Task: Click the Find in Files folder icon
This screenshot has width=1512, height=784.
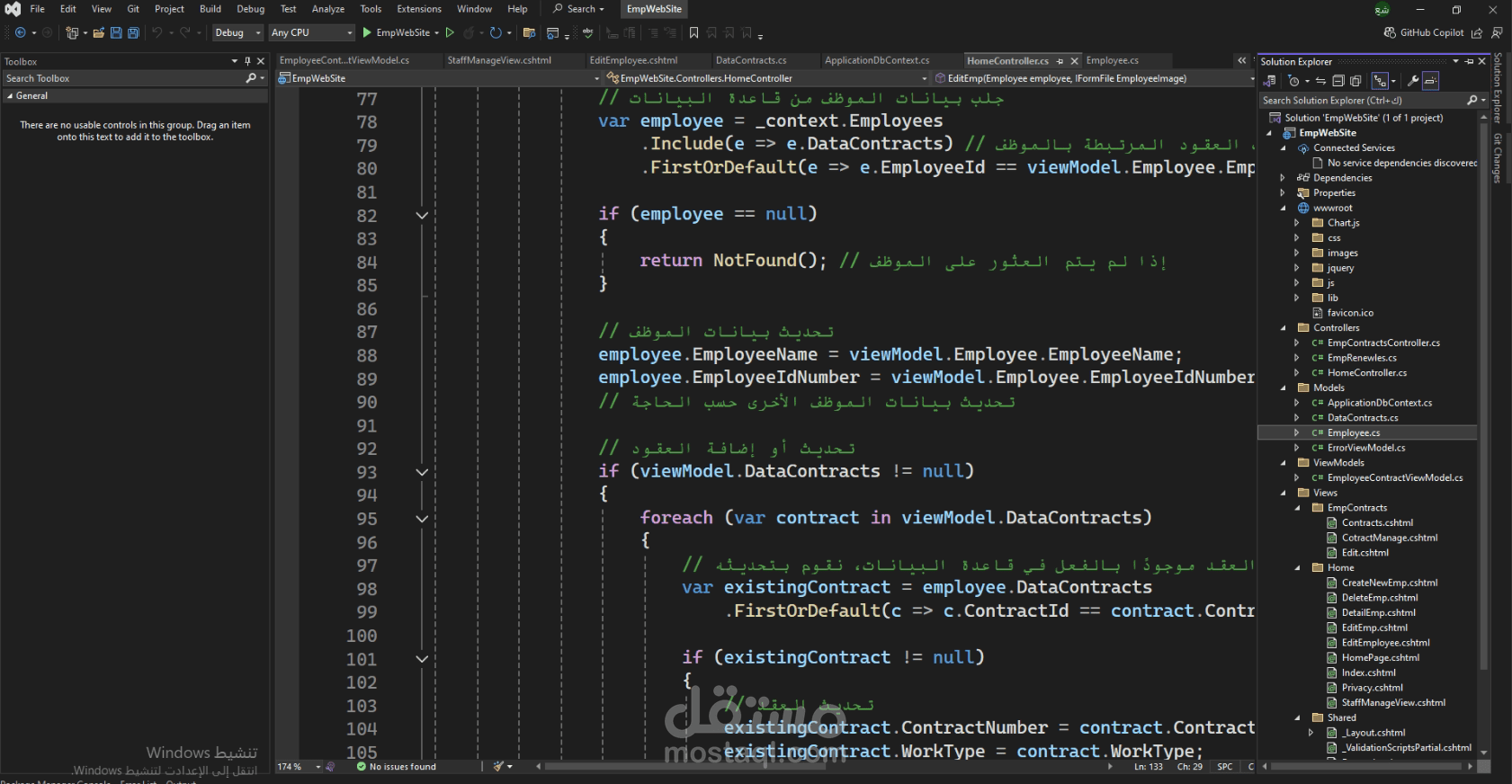Action: (x=529, y=32)
